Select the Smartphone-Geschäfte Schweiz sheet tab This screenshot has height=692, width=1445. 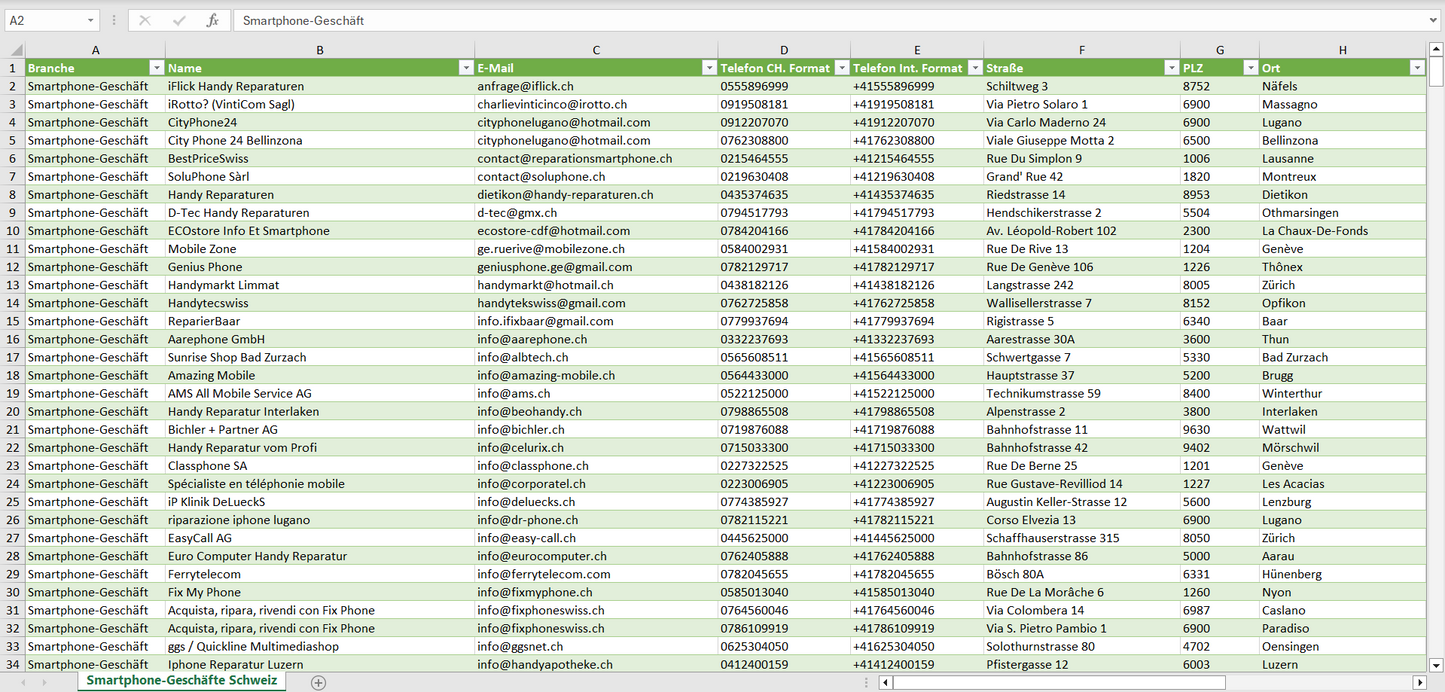pyautogui.click(x=181, y=681)
